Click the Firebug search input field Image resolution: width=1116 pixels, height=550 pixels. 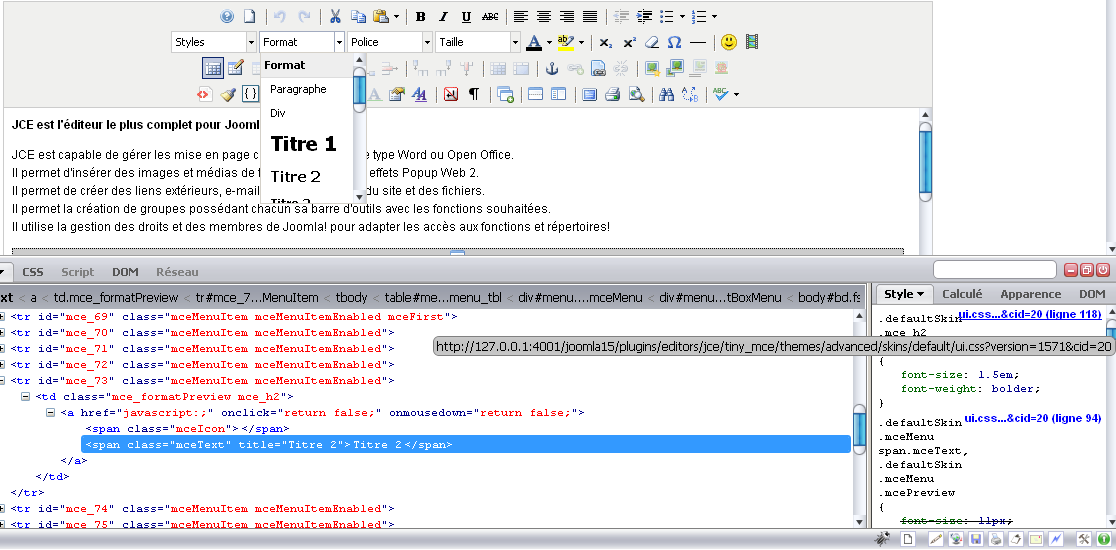(994, 270)
